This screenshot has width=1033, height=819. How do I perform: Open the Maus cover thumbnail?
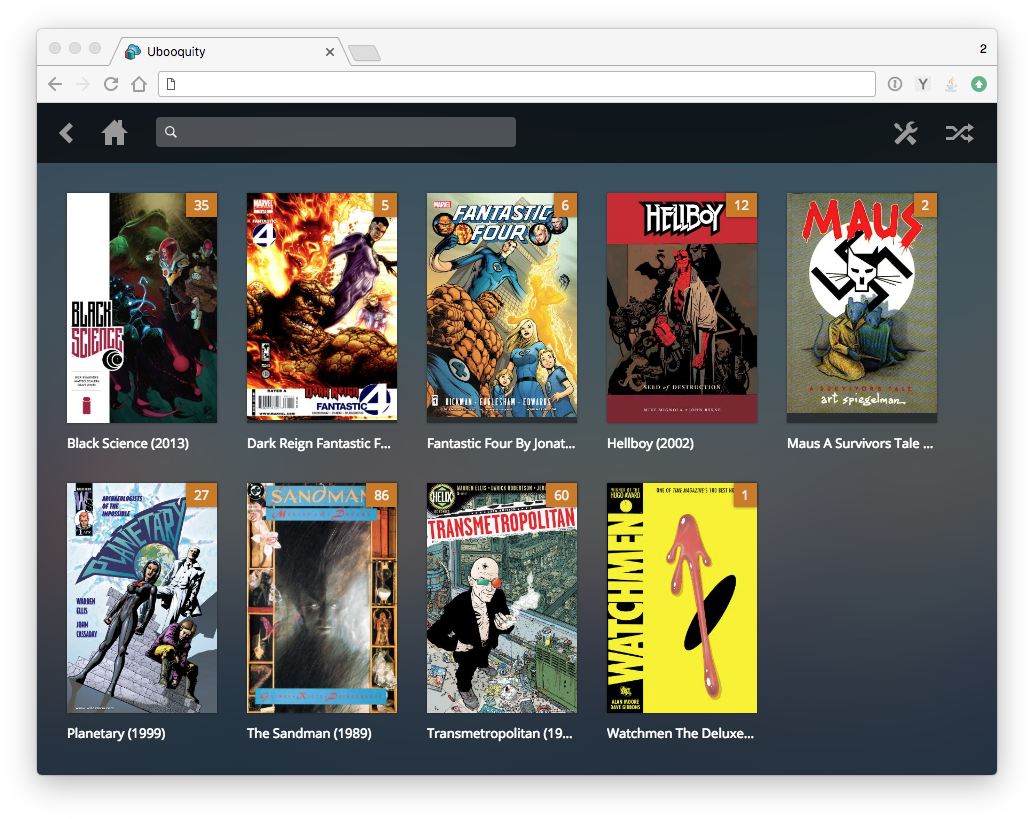pyautogui.click(x=862, y=306)
